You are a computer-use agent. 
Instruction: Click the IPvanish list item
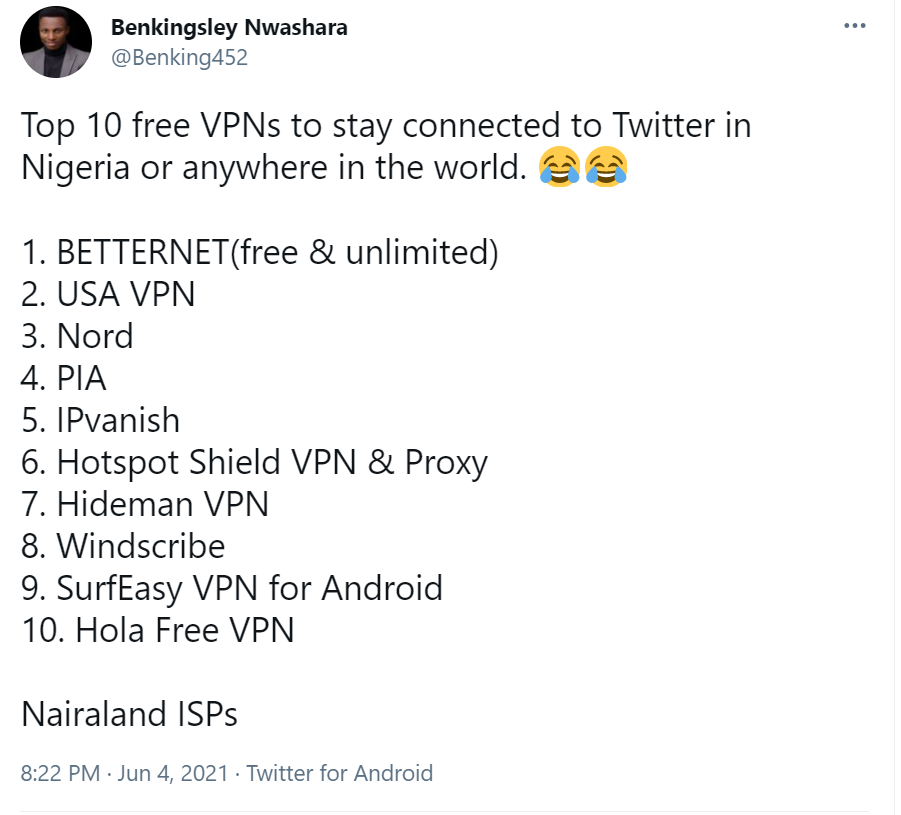pyautogui.click(x=100, y=420)
